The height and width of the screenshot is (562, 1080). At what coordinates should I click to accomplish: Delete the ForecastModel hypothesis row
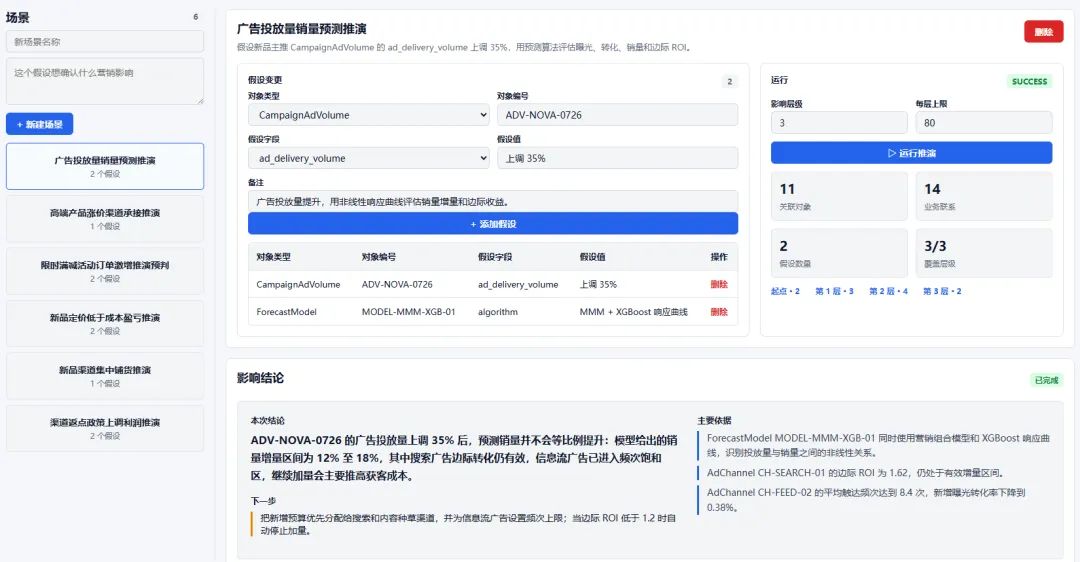pos(718,312)
